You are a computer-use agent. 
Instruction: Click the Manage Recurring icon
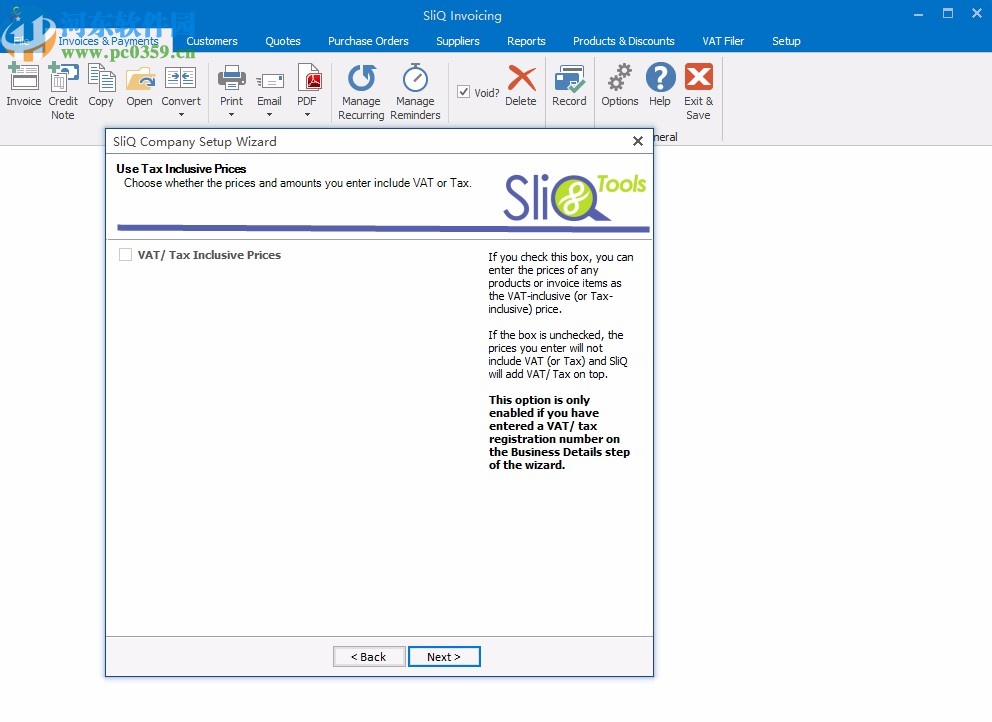tap(360, 90)
